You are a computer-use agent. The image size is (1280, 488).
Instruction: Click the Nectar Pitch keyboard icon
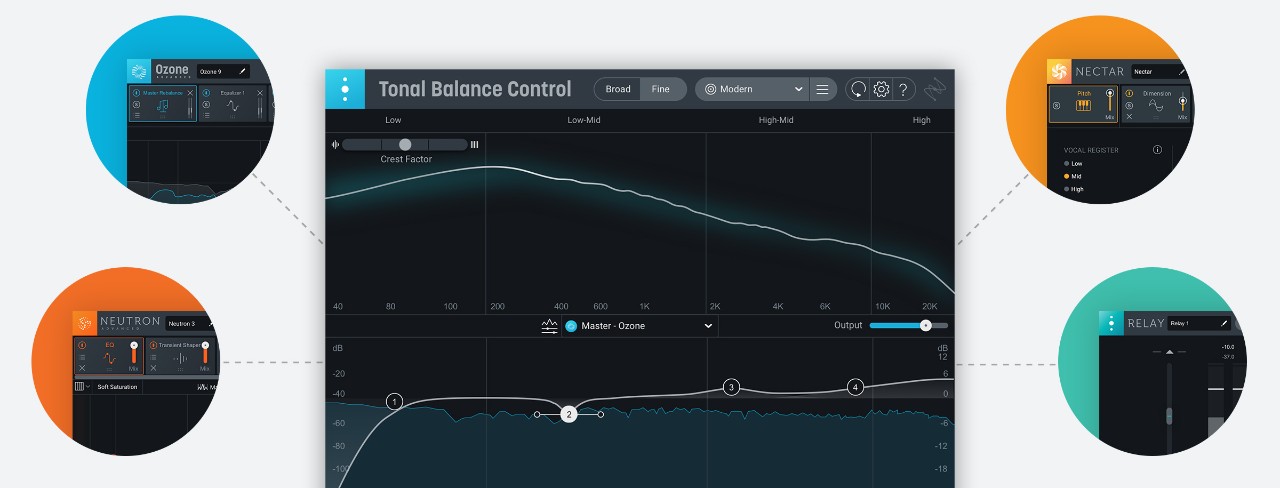pos(1083,105)
